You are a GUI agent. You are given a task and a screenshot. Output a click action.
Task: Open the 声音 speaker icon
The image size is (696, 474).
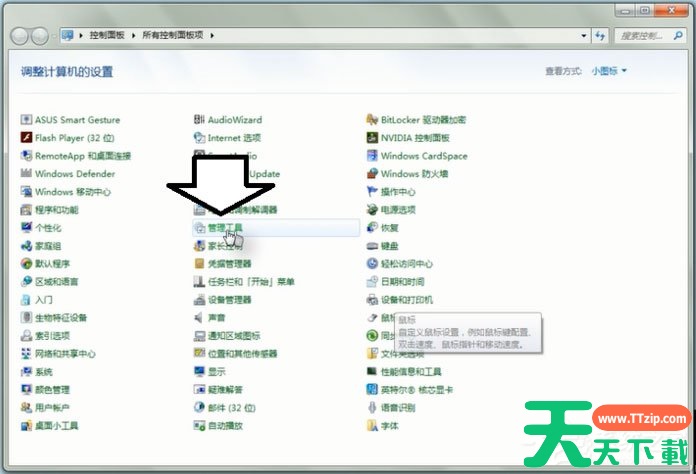click(198, 317)
